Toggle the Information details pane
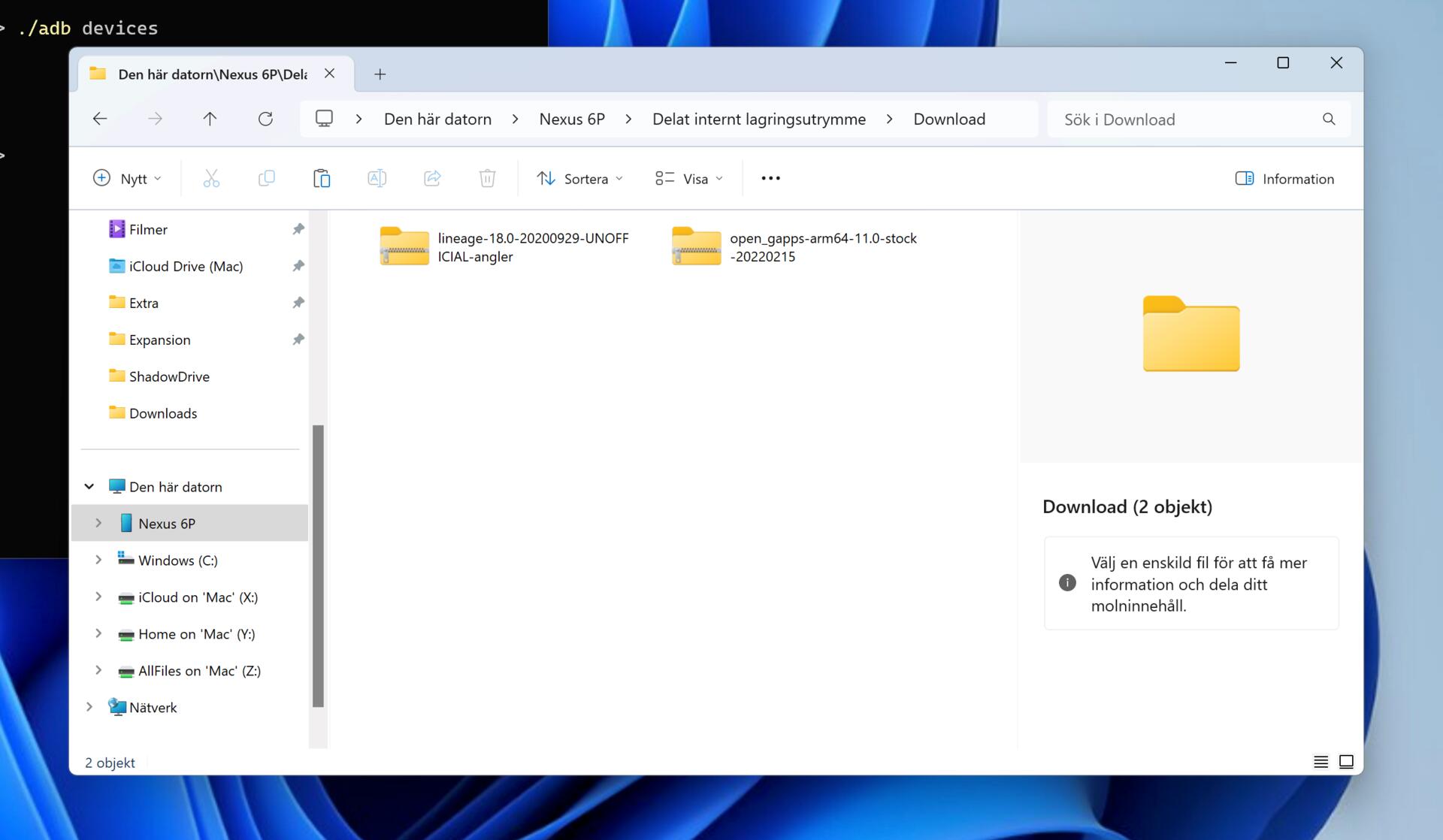Screen dimensions: 1443x840 pos(1284,179)
